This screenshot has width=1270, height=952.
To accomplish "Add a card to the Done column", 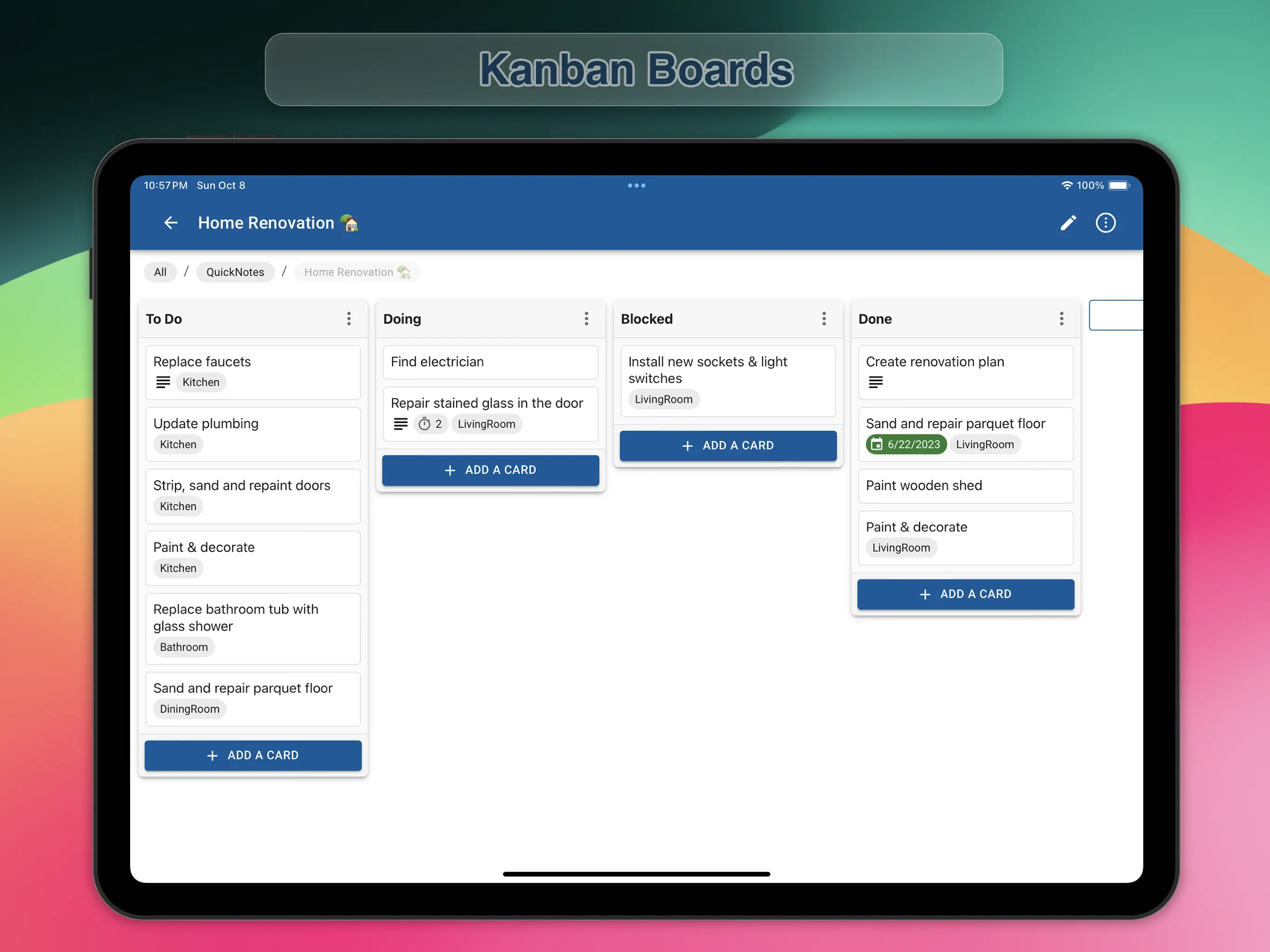I will [x=965, y=594].
